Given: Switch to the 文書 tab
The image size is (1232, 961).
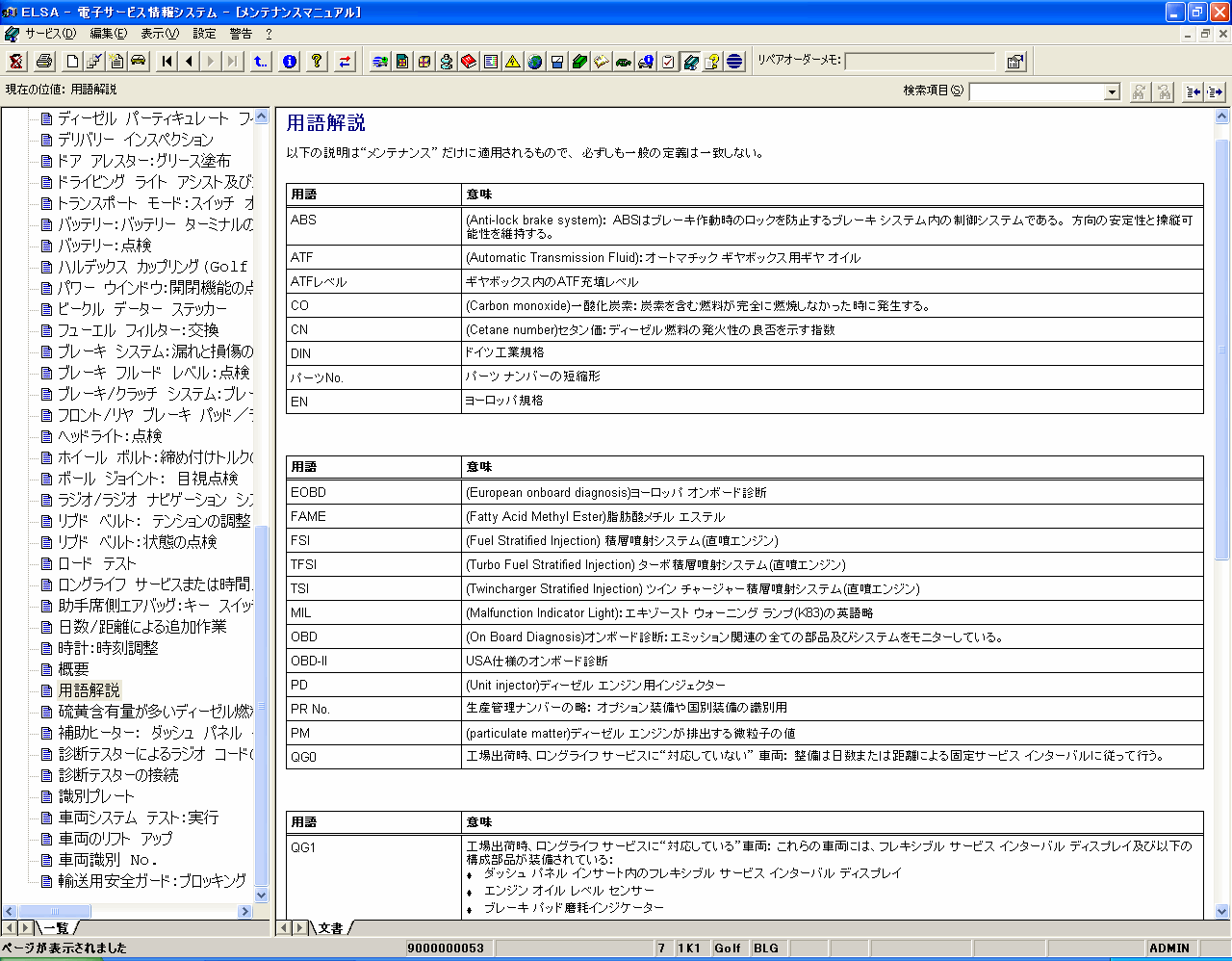Looking at the screenshot, I should click(x=331, y=928).
